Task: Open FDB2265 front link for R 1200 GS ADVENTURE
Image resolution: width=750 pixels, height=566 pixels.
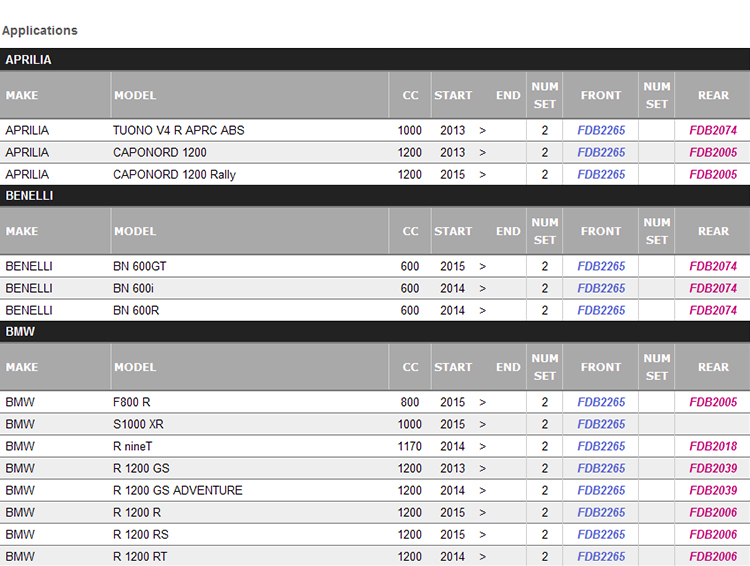Action: click(601, 490)
